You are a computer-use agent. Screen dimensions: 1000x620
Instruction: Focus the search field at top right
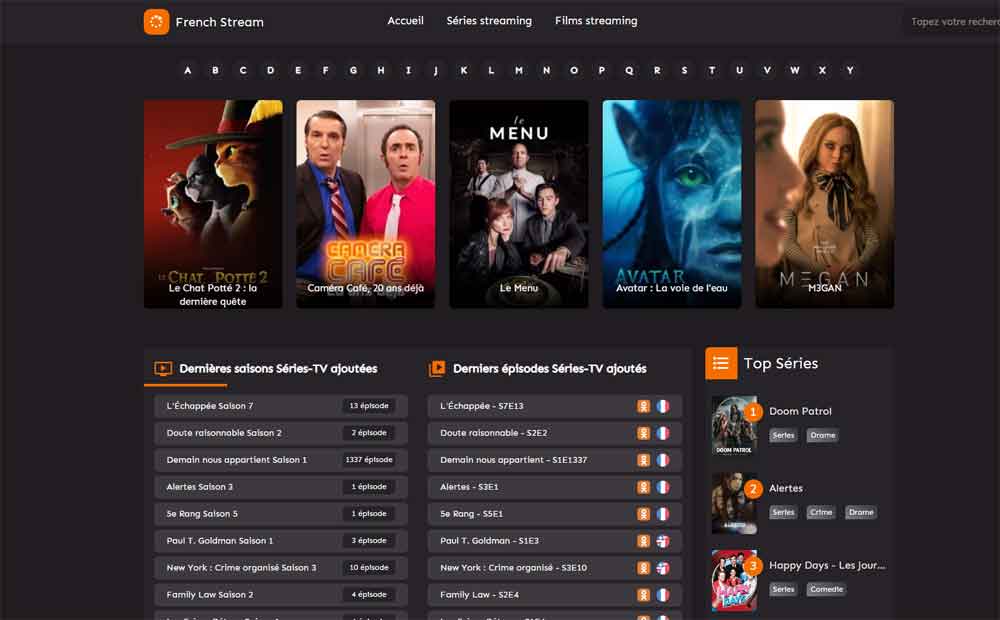[954, 22]
